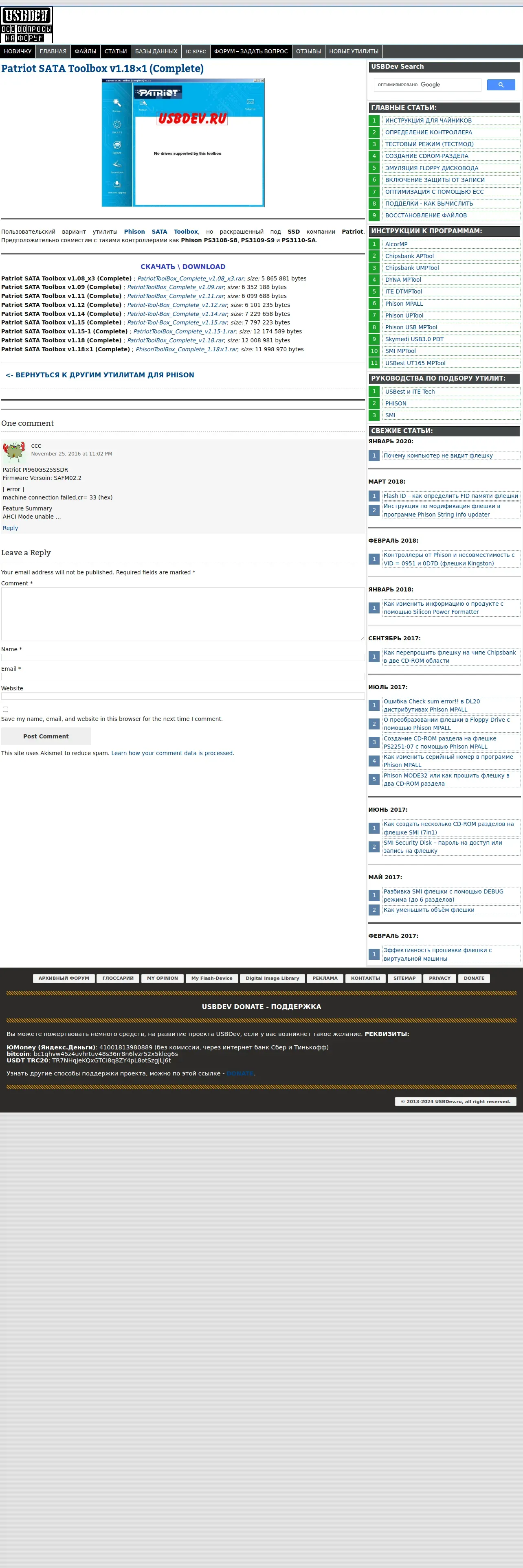Viewport: 523px width, 1568px height.
Task: Click the ОТЗЫВЫ navigation item
Action: coord(308,52)
